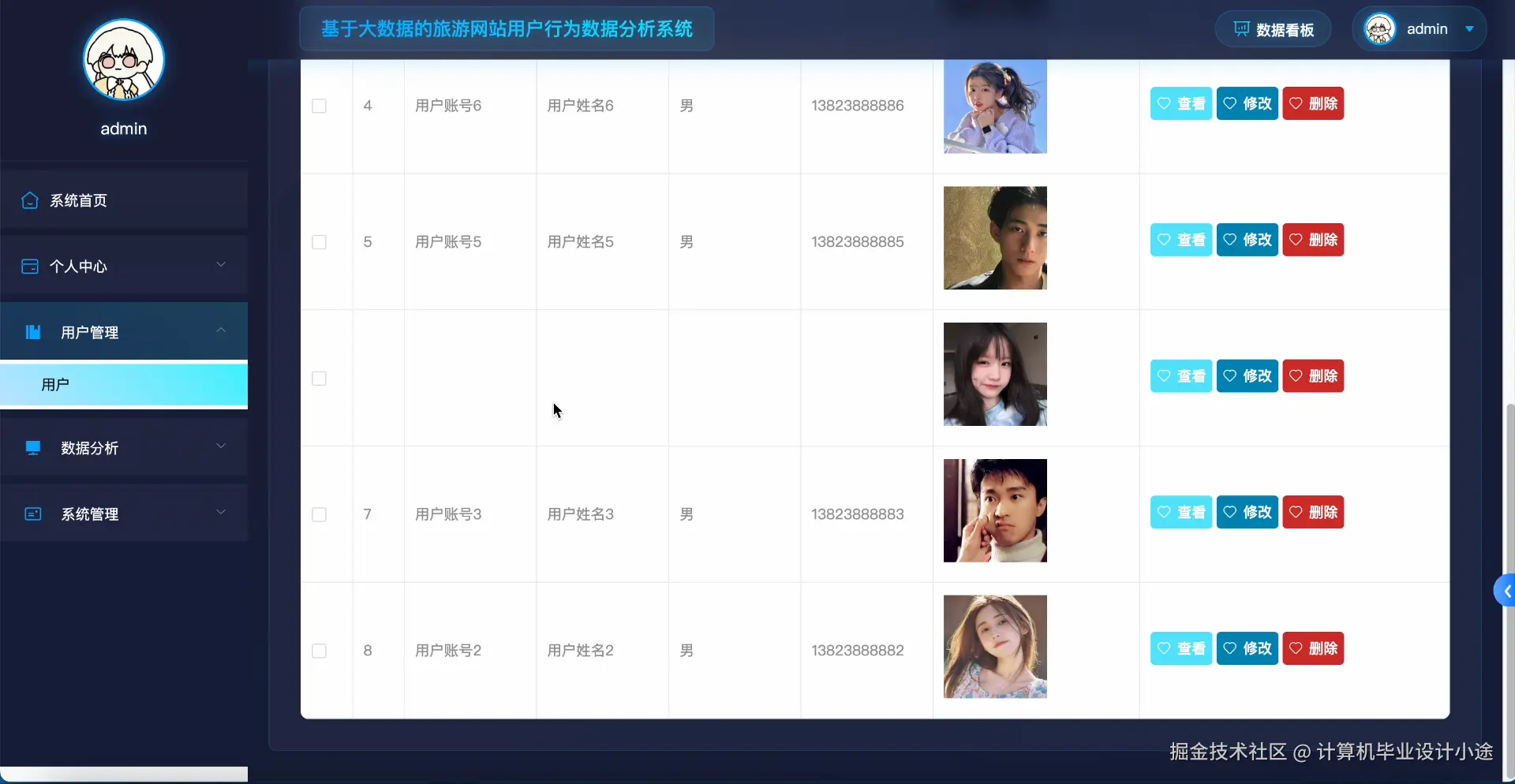The height and width of the screenshot is (784, 1515).
Task: Select the 用户 submenu item
Action: coord(54,384)
